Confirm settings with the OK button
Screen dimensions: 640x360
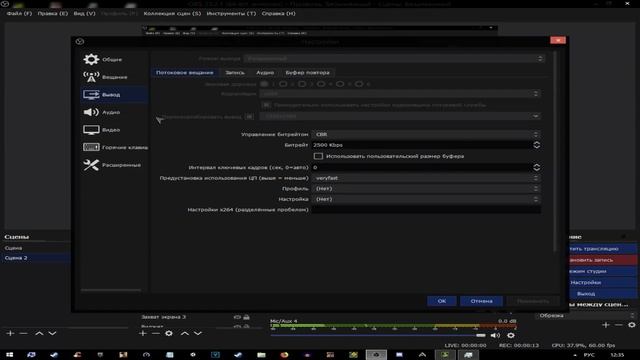442,301
